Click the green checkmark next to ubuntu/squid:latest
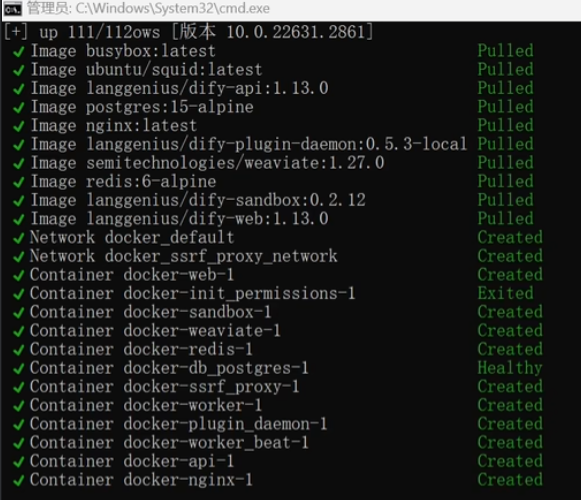This screenshot has width=581, height=500. [x=19, y=70]
